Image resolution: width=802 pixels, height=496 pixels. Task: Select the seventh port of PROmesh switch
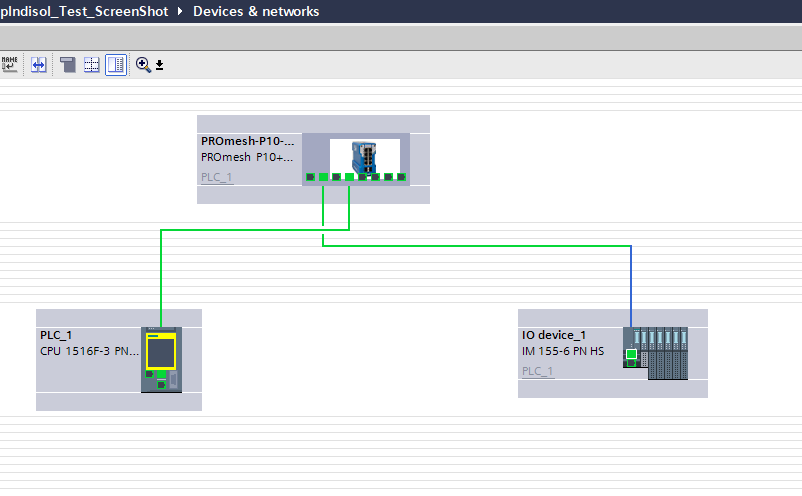[388, 177]
